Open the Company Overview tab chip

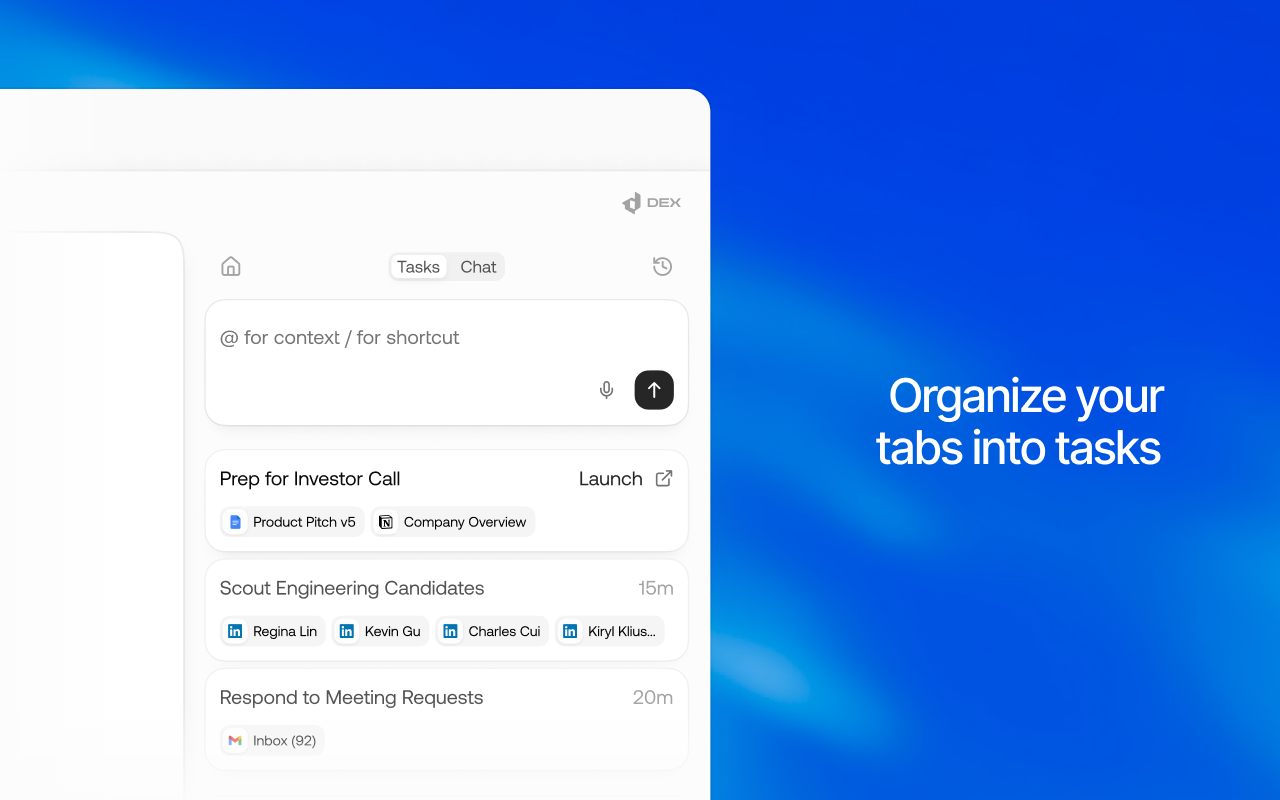click(453, 522)
